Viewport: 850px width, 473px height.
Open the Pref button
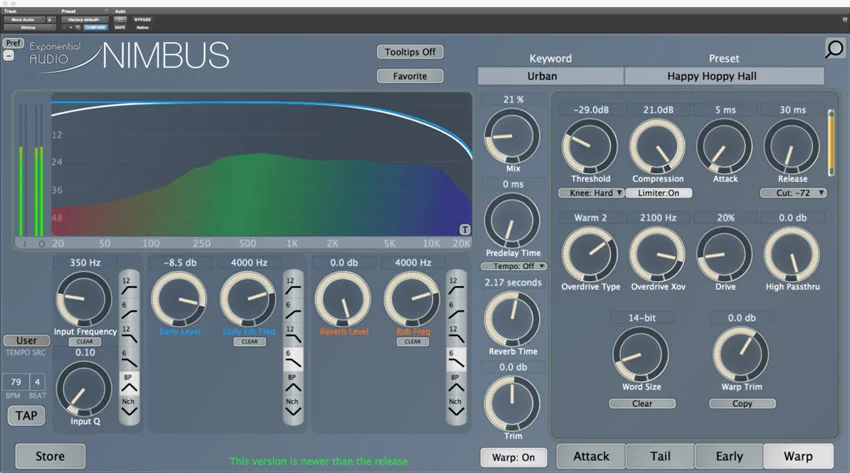click(13, 43)
